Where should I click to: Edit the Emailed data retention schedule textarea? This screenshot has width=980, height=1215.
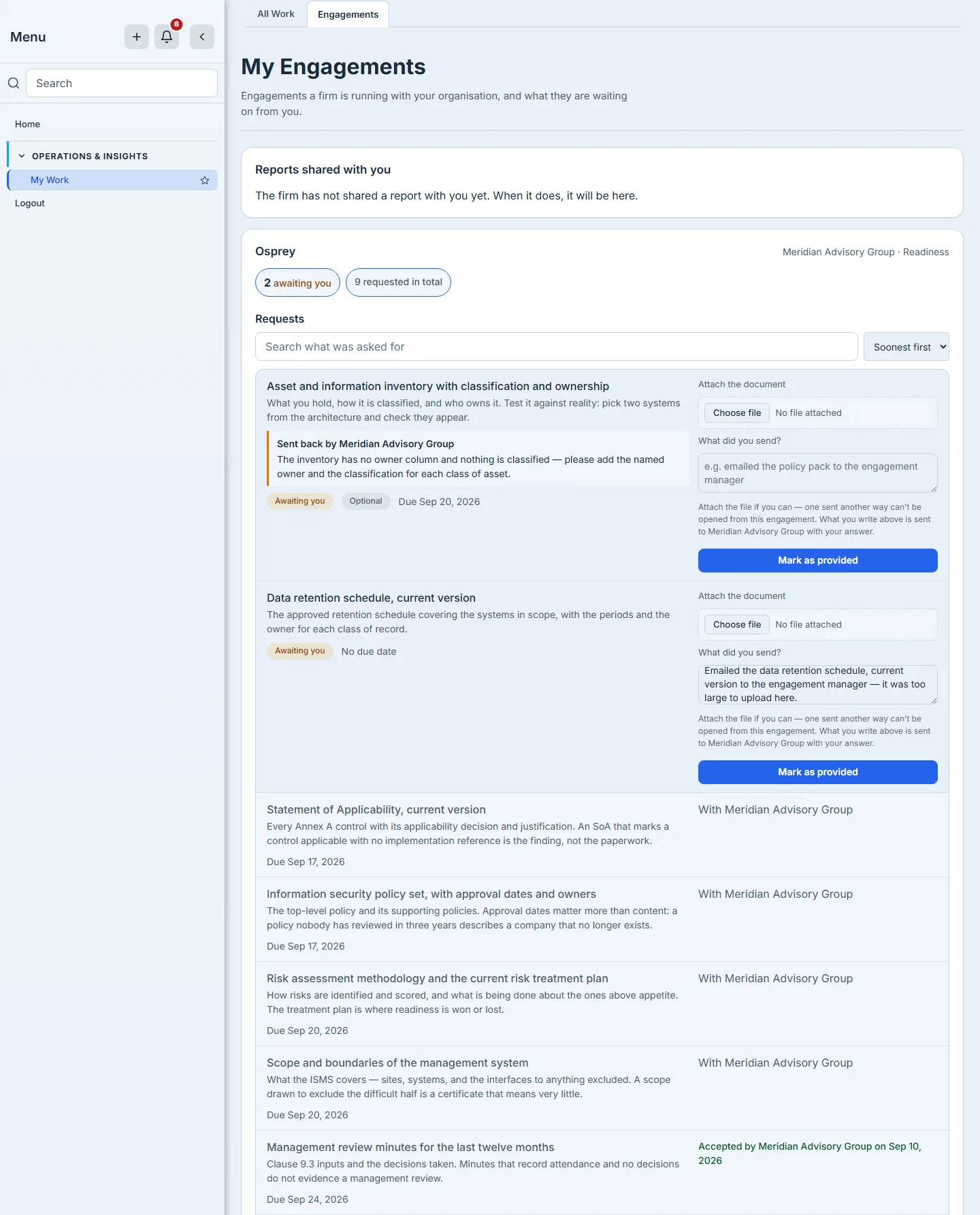[x=817, y=685]
